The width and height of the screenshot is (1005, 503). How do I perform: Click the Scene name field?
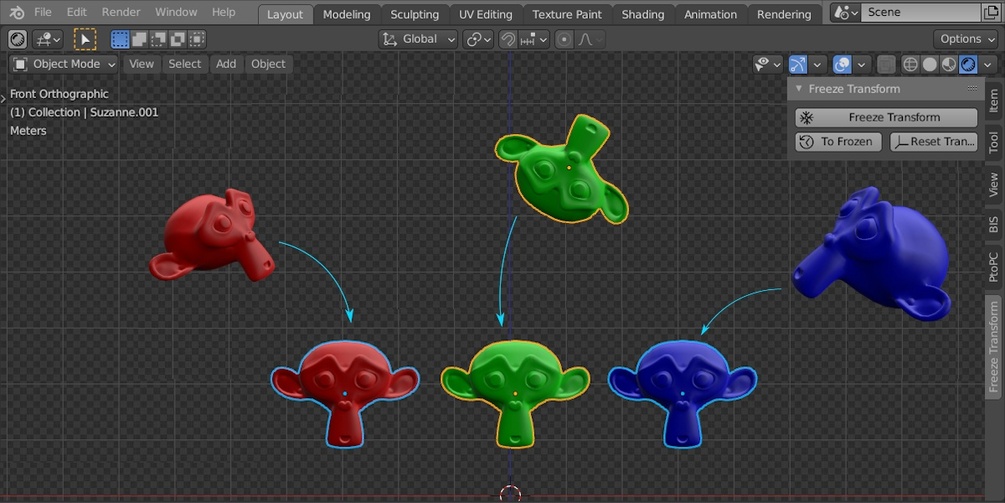tap(920, 12)
